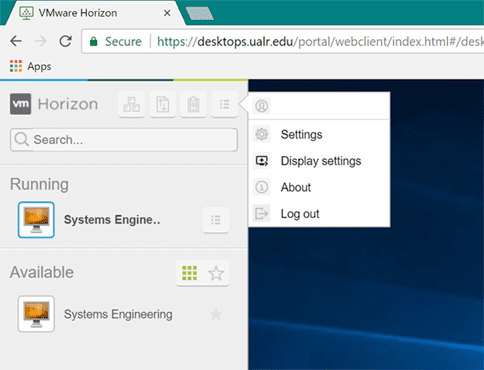Image resolution: width=484 pixels, height=370 pixels.
Task: Open Settings from the menu
Action: (319, 134)
